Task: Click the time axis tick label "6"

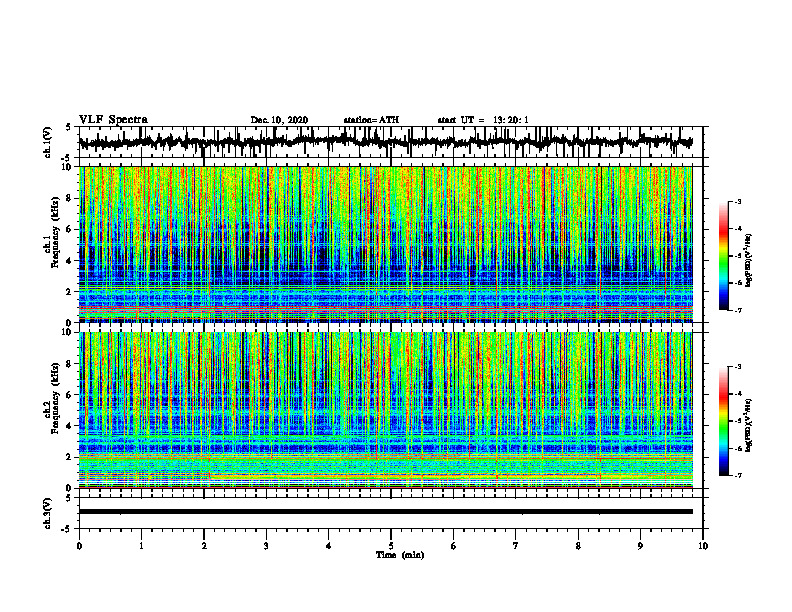Action: point(454,546)
